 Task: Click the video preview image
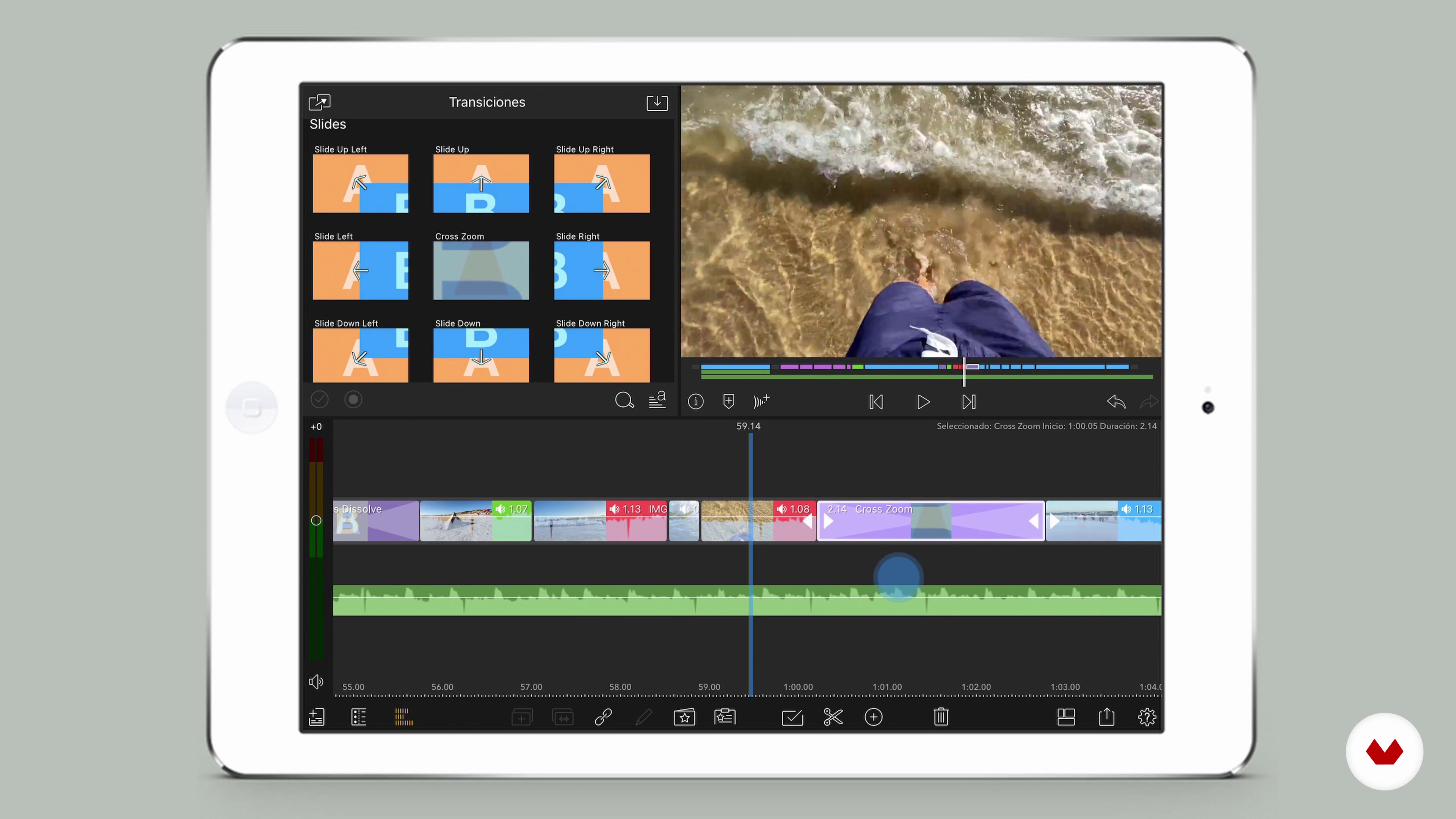921,221
